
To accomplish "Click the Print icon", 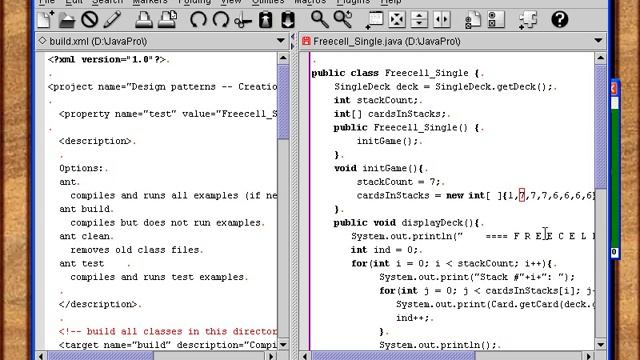I will (143, 20).
